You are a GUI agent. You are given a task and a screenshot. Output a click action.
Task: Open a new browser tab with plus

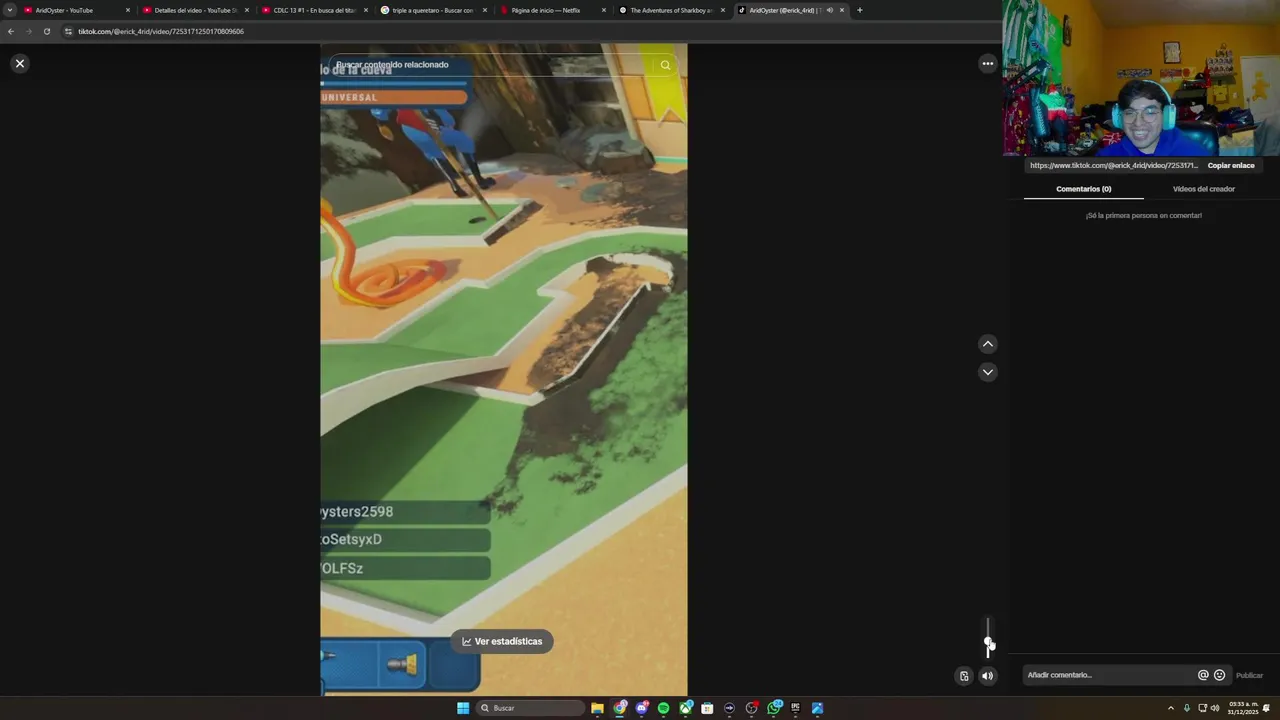coord(860,10)
